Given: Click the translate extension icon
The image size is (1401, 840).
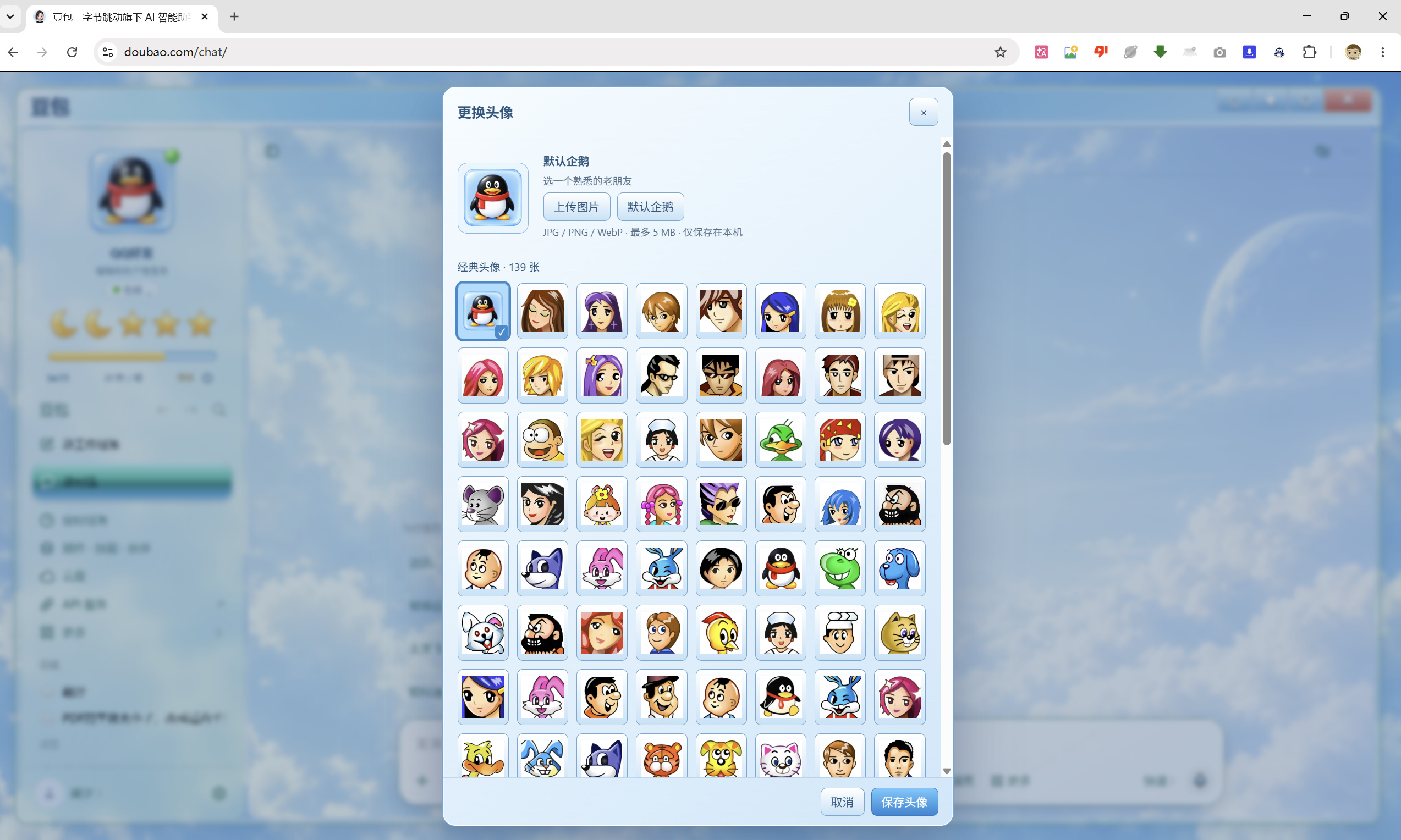Looking at the screenshot, I should click(x=1041, y=52).
